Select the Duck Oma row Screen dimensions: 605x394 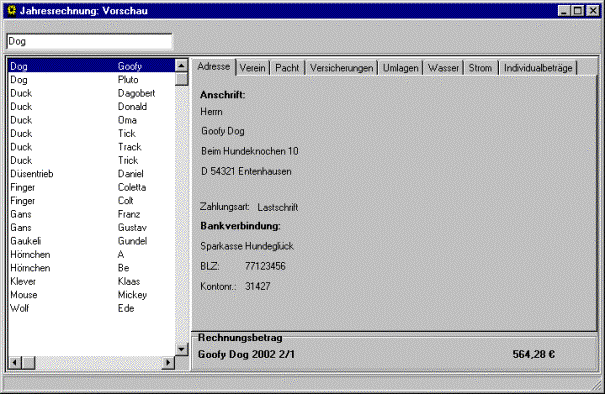[92, 120]
